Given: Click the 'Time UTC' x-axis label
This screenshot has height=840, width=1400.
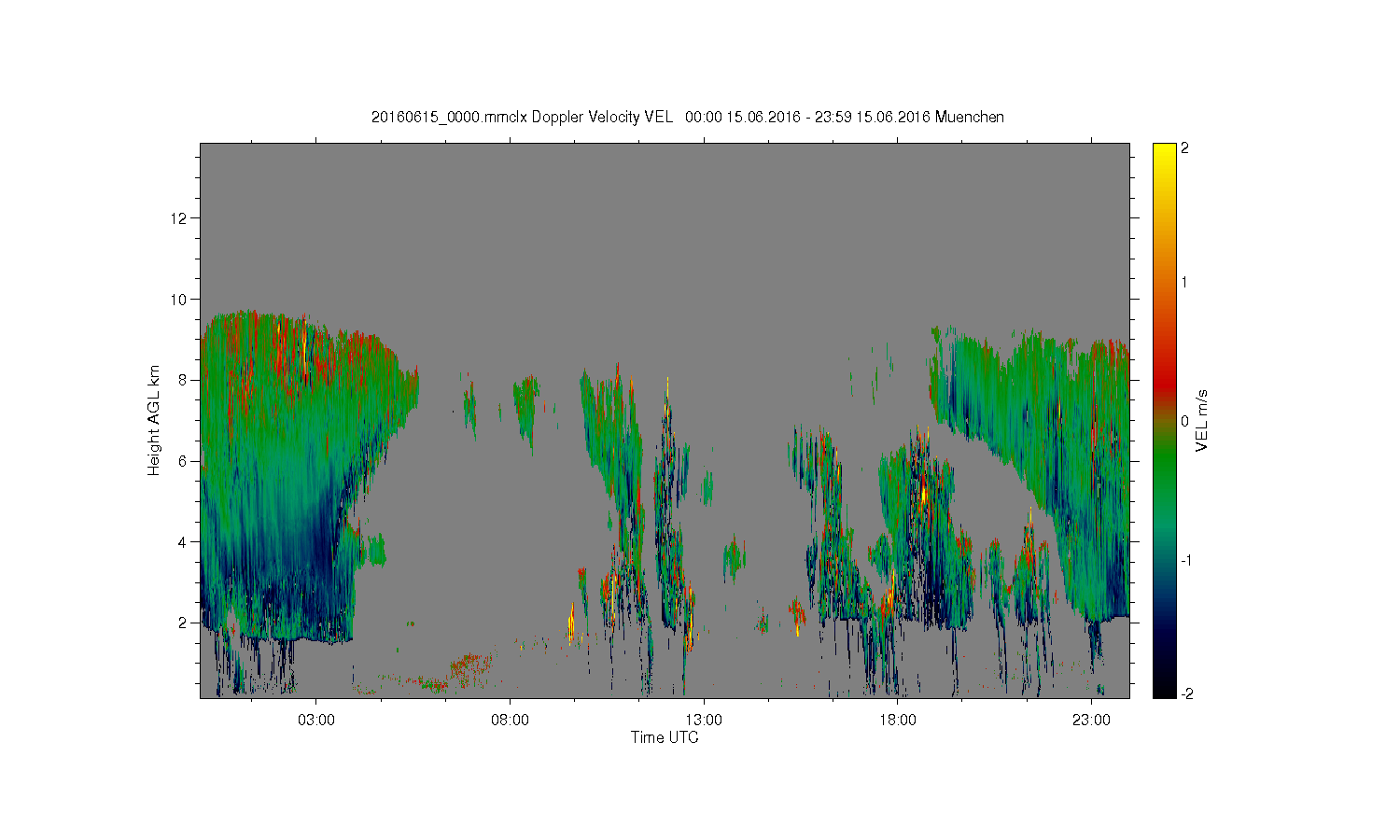Looking at the screenshot, I should [x=665, y=737].
